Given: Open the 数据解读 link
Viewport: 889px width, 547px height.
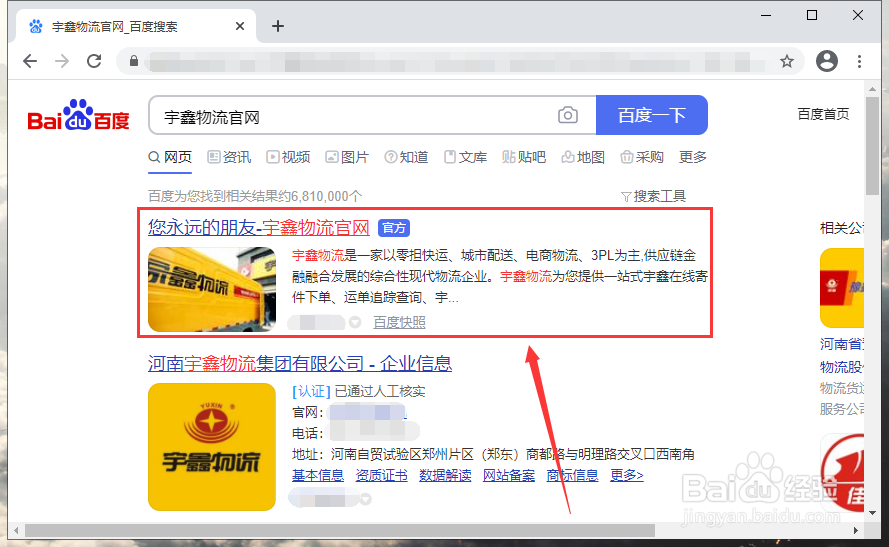Looking at the screenshot, I should click(x=445, y=475).
